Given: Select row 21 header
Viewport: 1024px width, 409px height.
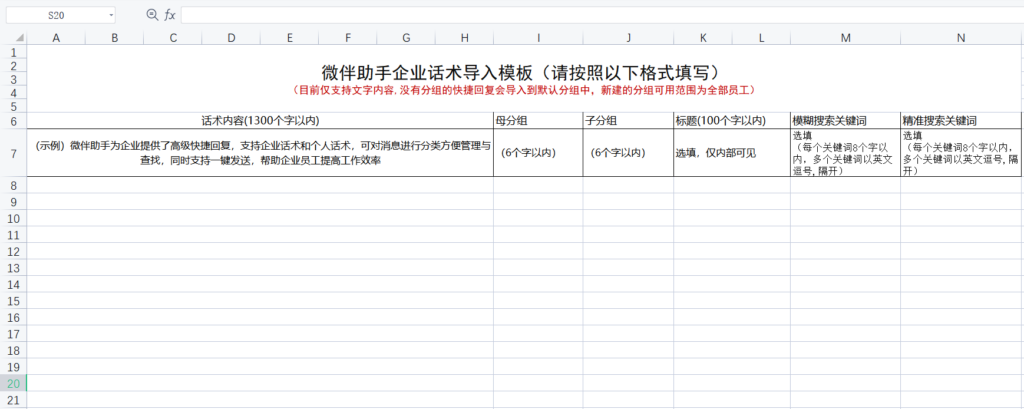Looking at the screenshot, I should pyautogui.click(x=14, y=400).
